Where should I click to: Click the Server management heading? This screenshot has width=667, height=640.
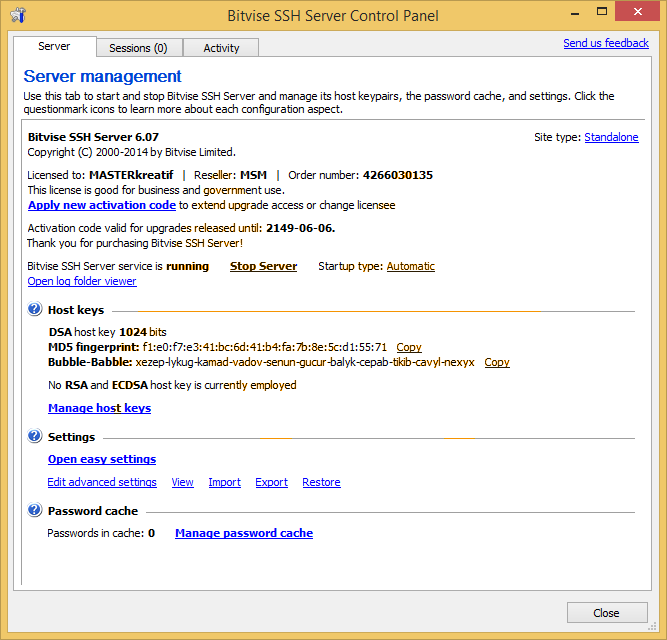point(102,77)
